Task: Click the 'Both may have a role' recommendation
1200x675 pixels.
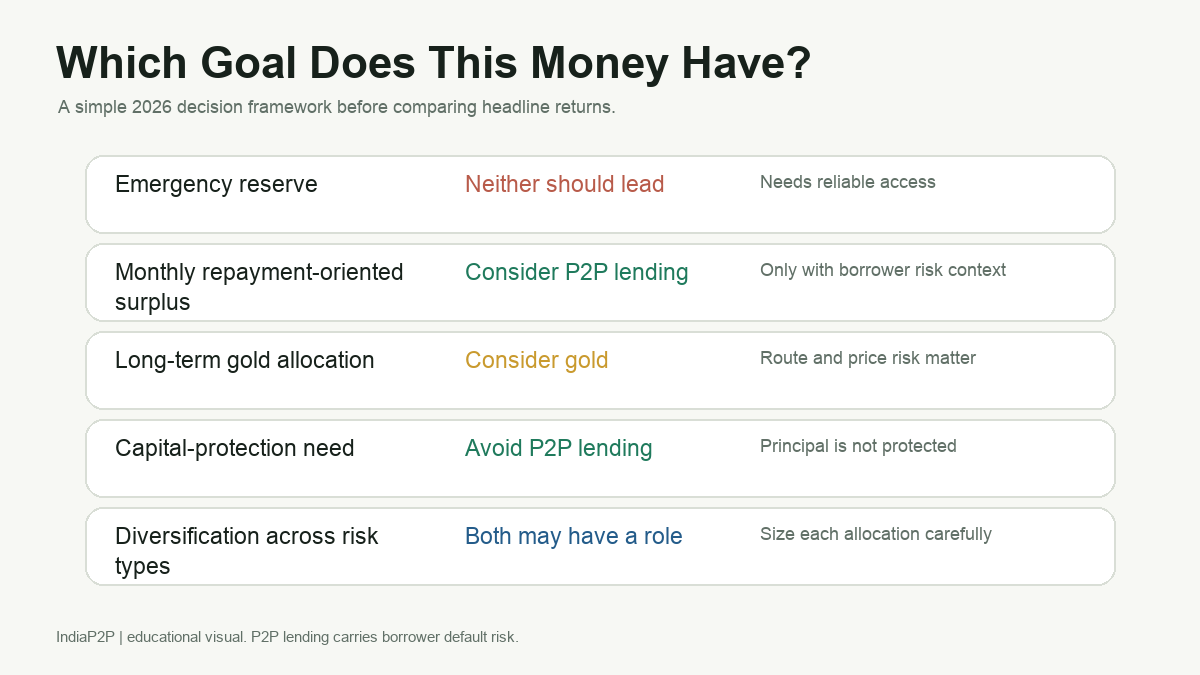Action: tap(574, 536)
